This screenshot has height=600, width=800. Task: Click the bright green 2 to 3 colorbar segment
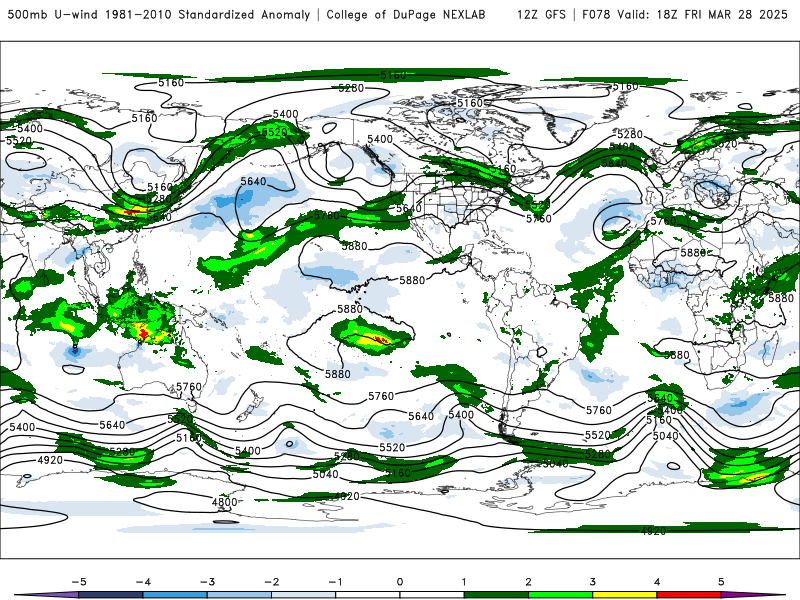point(560,595)
